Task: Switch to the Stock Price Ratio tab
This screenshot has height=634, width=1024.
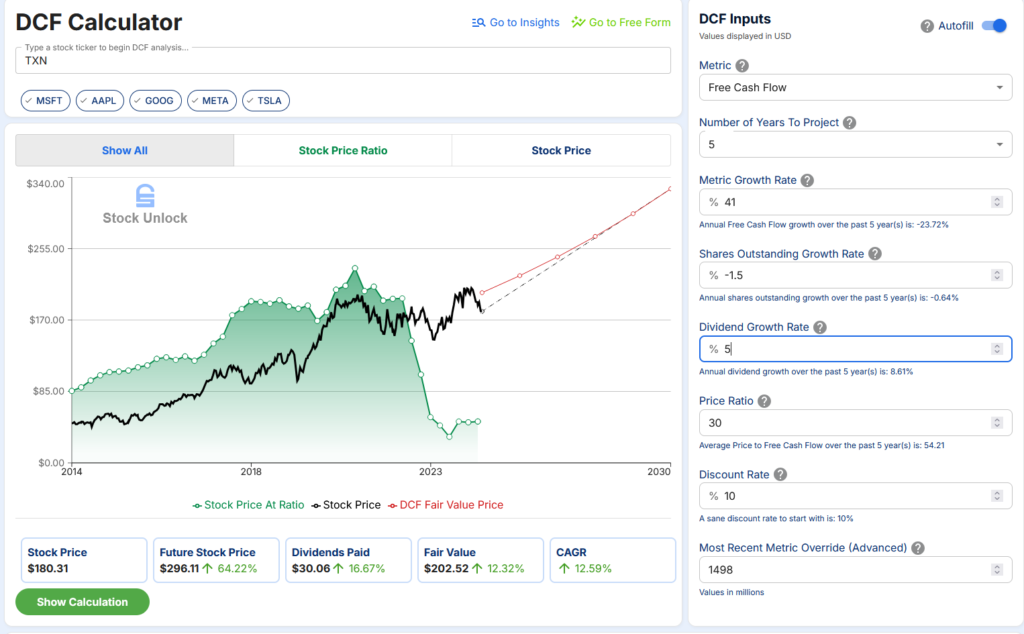Action: click(343, 150)
